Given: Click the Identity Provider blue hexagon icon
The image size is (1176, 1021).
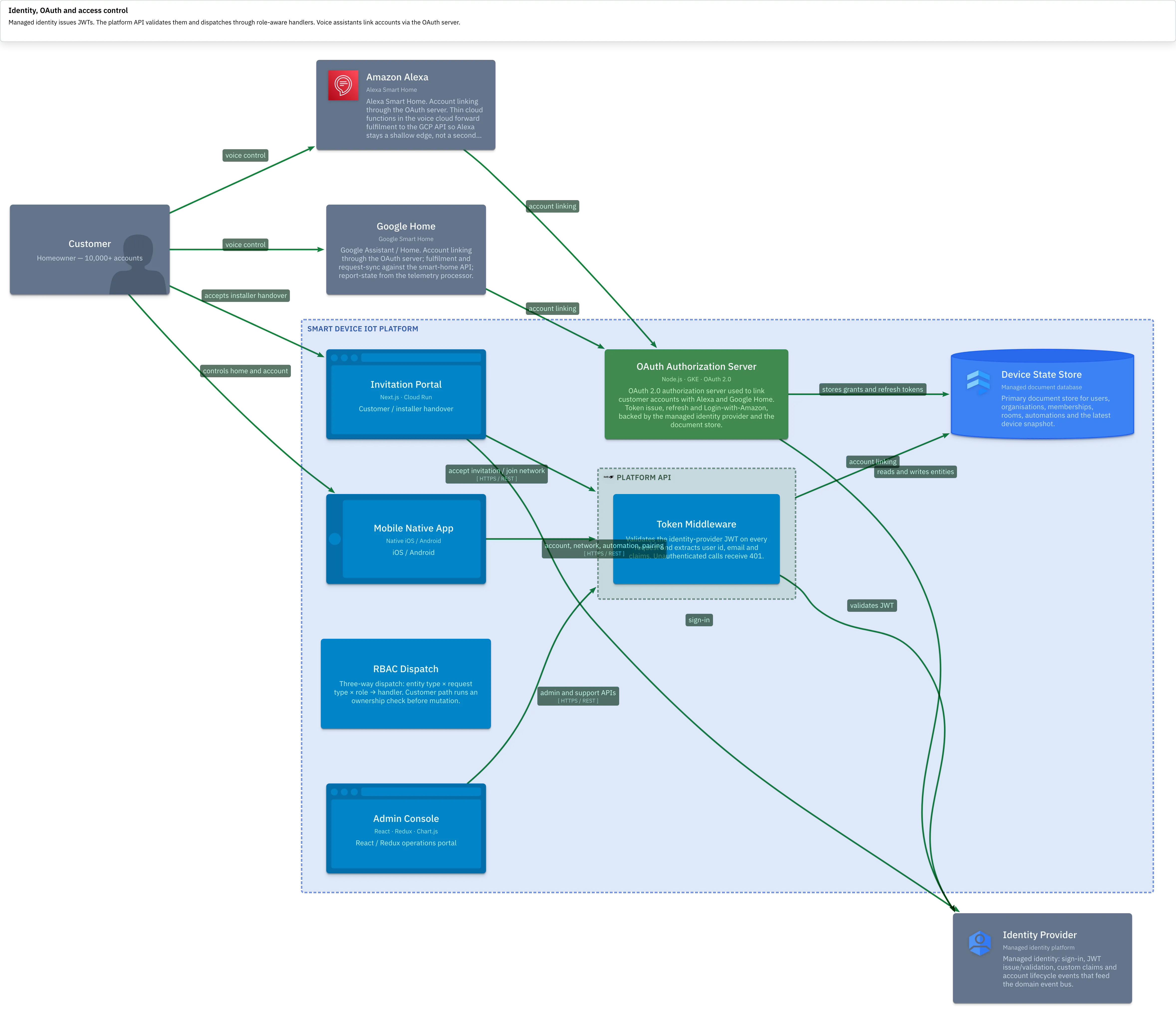Looking at the screenshot, I should (x=979, y=943).
